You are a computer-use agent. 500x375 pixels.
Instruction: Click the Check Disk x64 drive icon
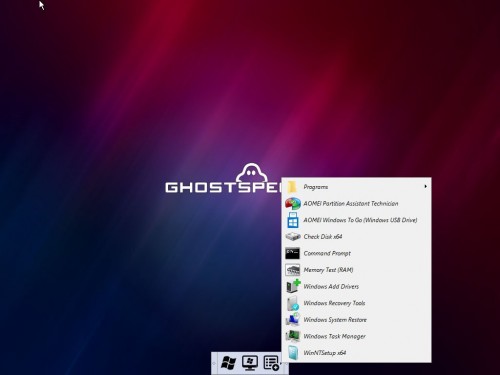coord(293,237)
